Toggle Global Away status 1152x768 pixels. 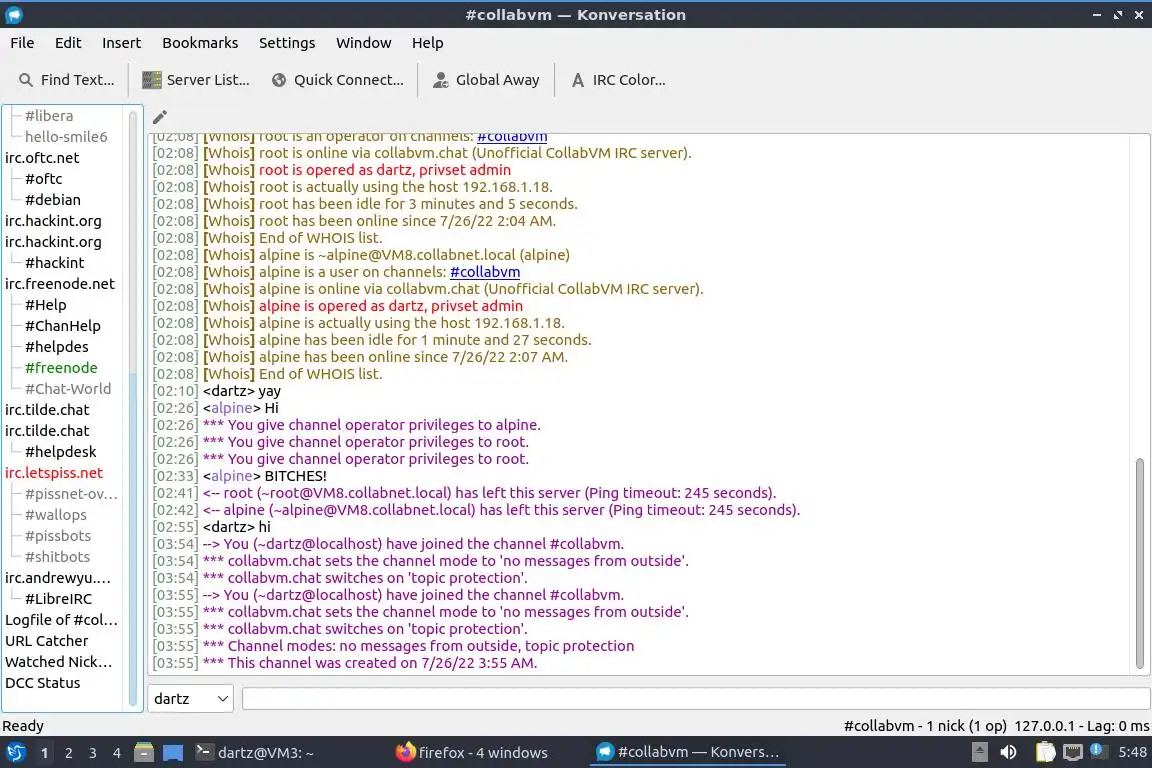point(486,80)
